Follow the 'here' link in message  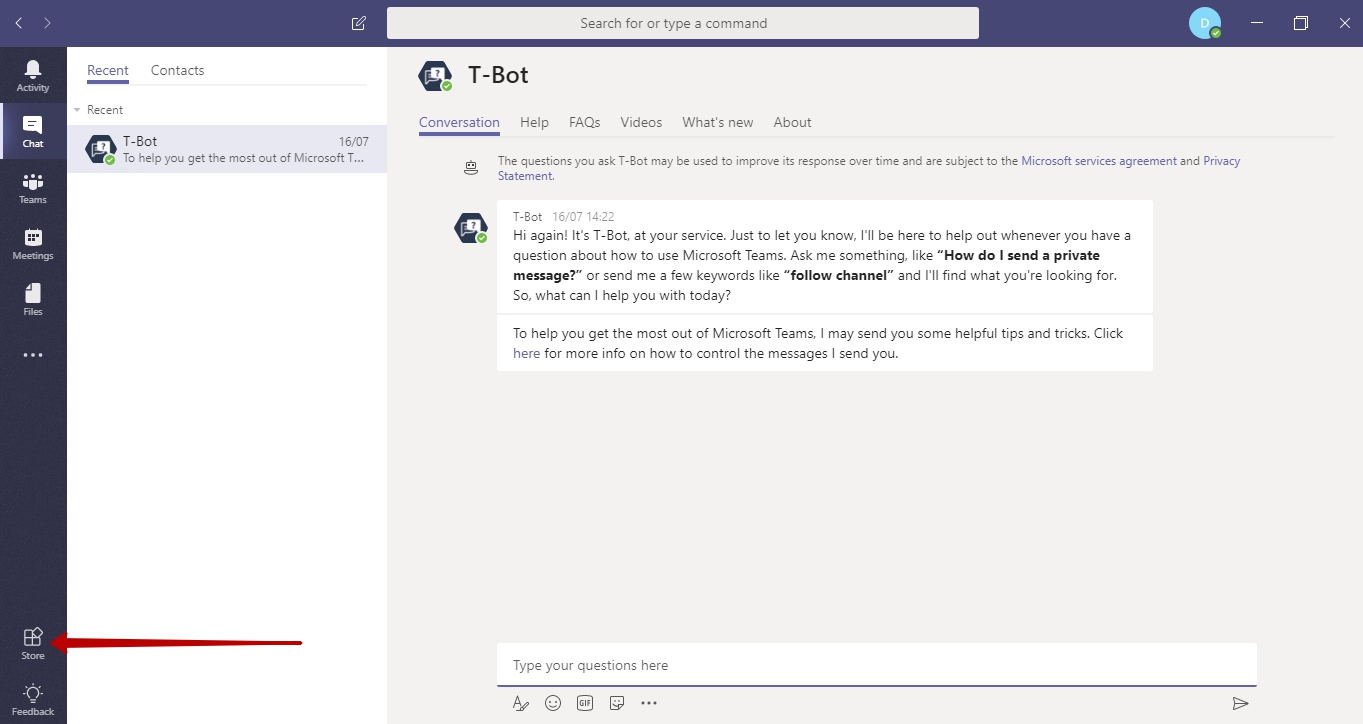[527, 353]
